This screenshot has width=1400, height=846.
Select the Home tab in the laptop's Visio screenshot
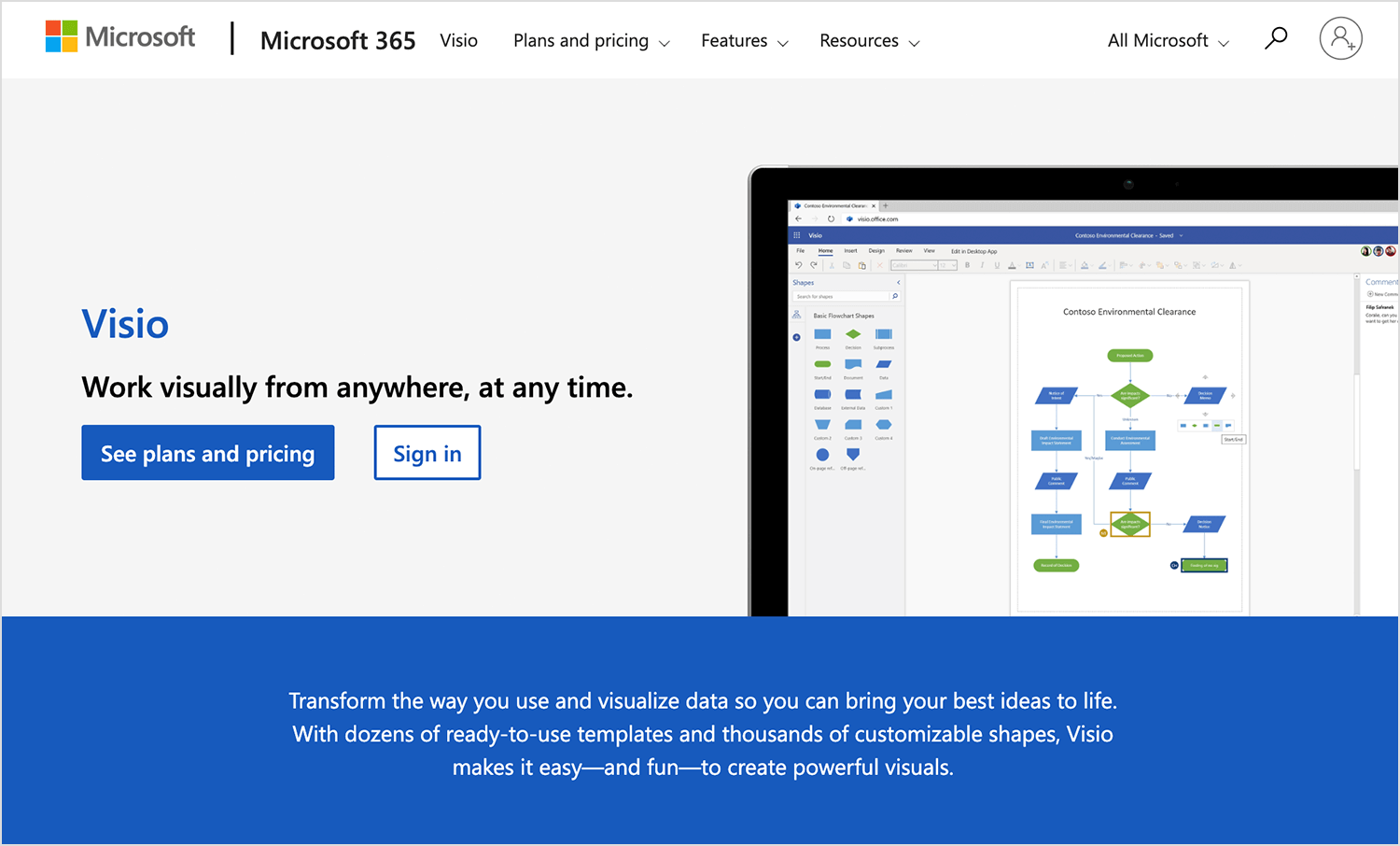point(825,250)
